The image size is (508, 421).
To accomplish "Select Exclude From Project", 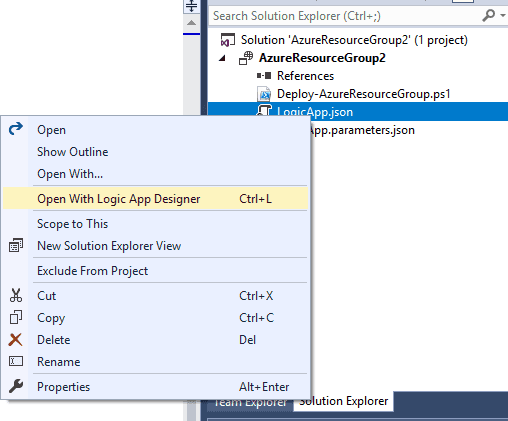I will point(155,271).
